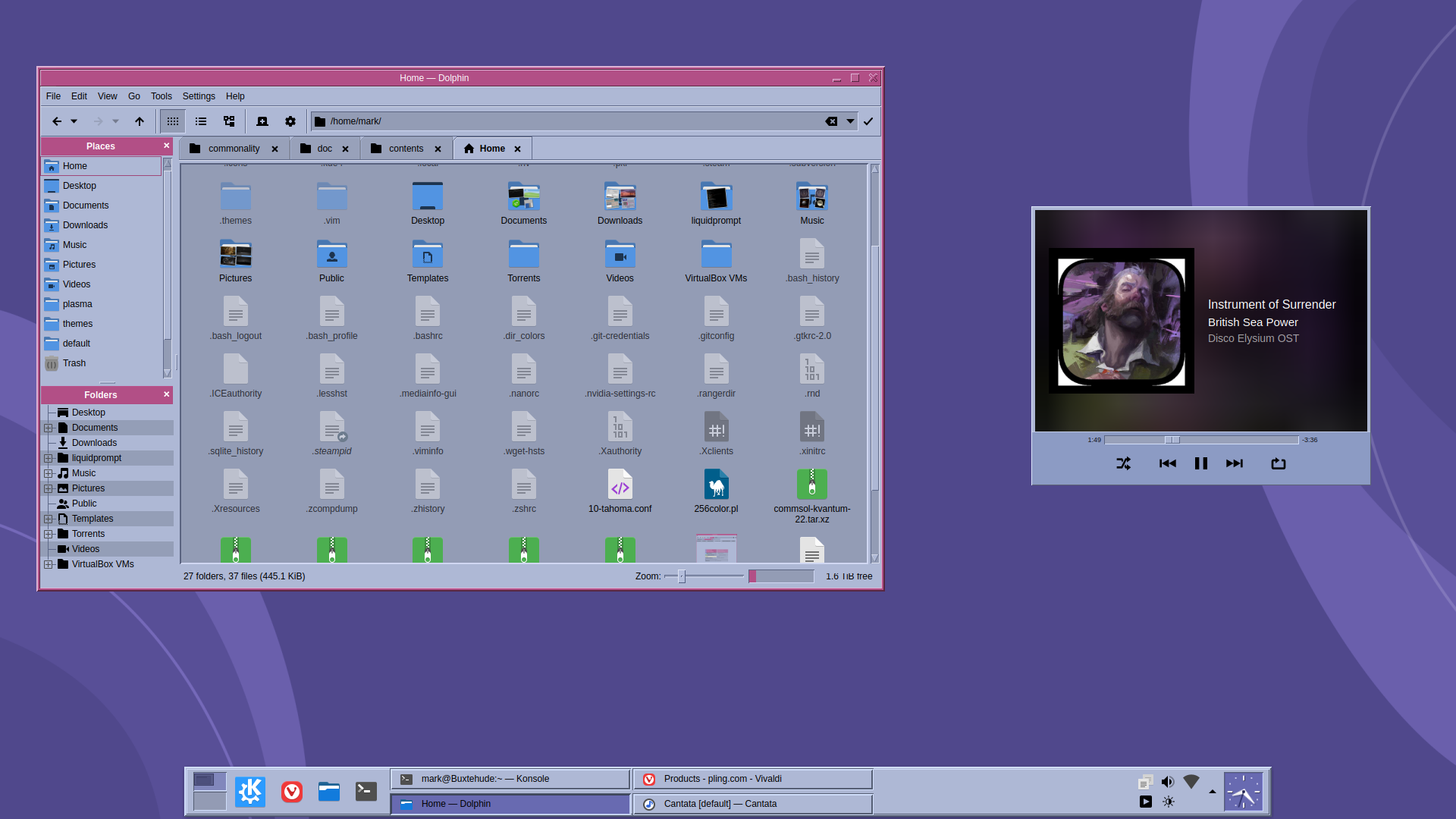Switch to Details list view mode
The image size is (1456, 819).
tap(201, 121)
